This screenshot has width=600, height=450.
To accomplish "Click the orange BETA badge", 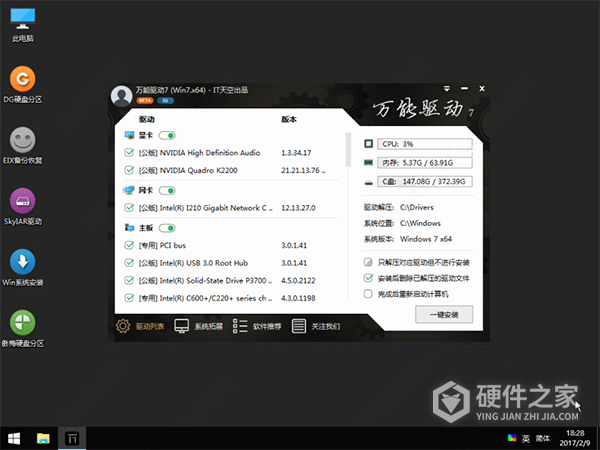I will 145,101.
